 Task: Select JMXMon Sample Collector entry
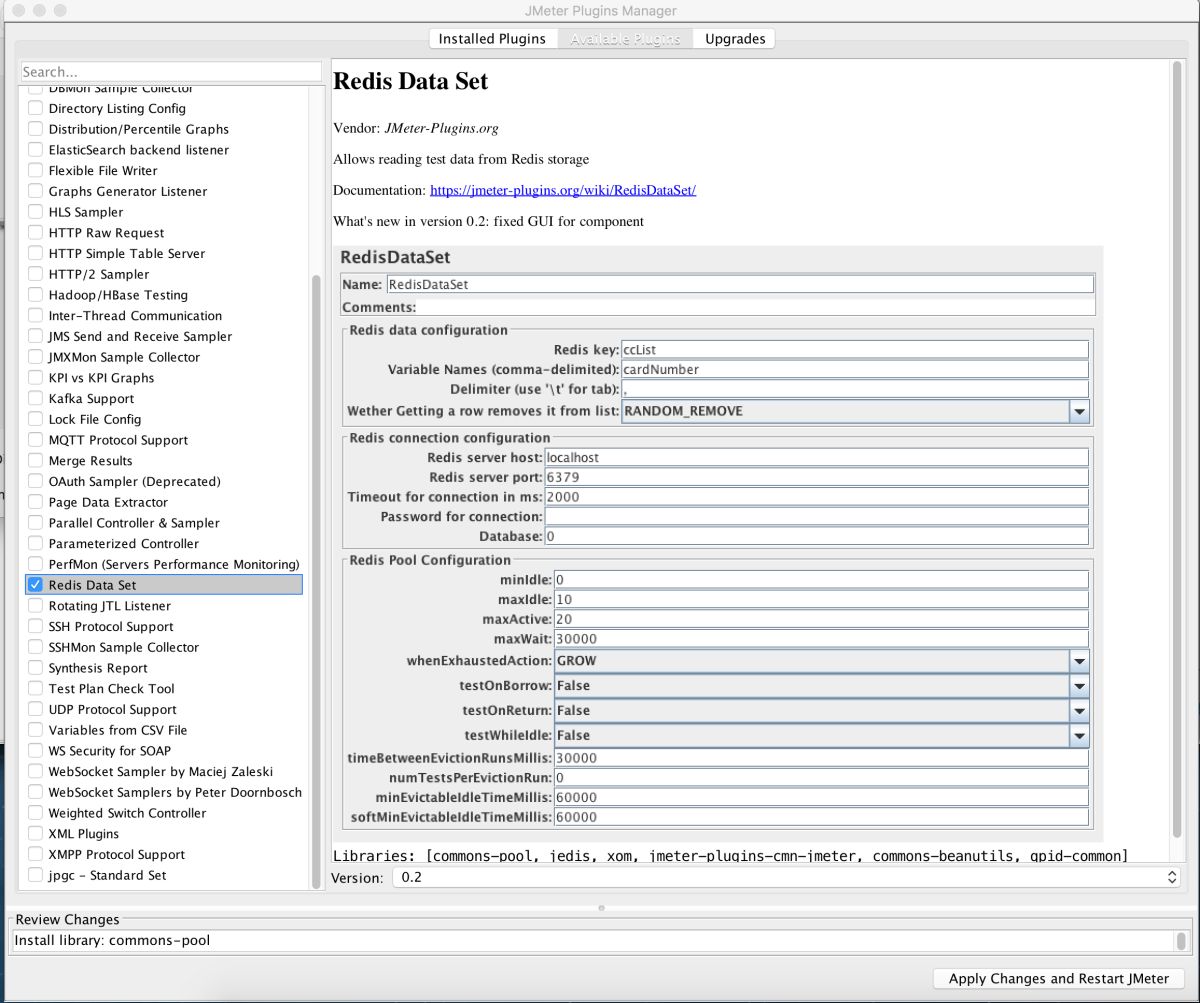(124, 357)
